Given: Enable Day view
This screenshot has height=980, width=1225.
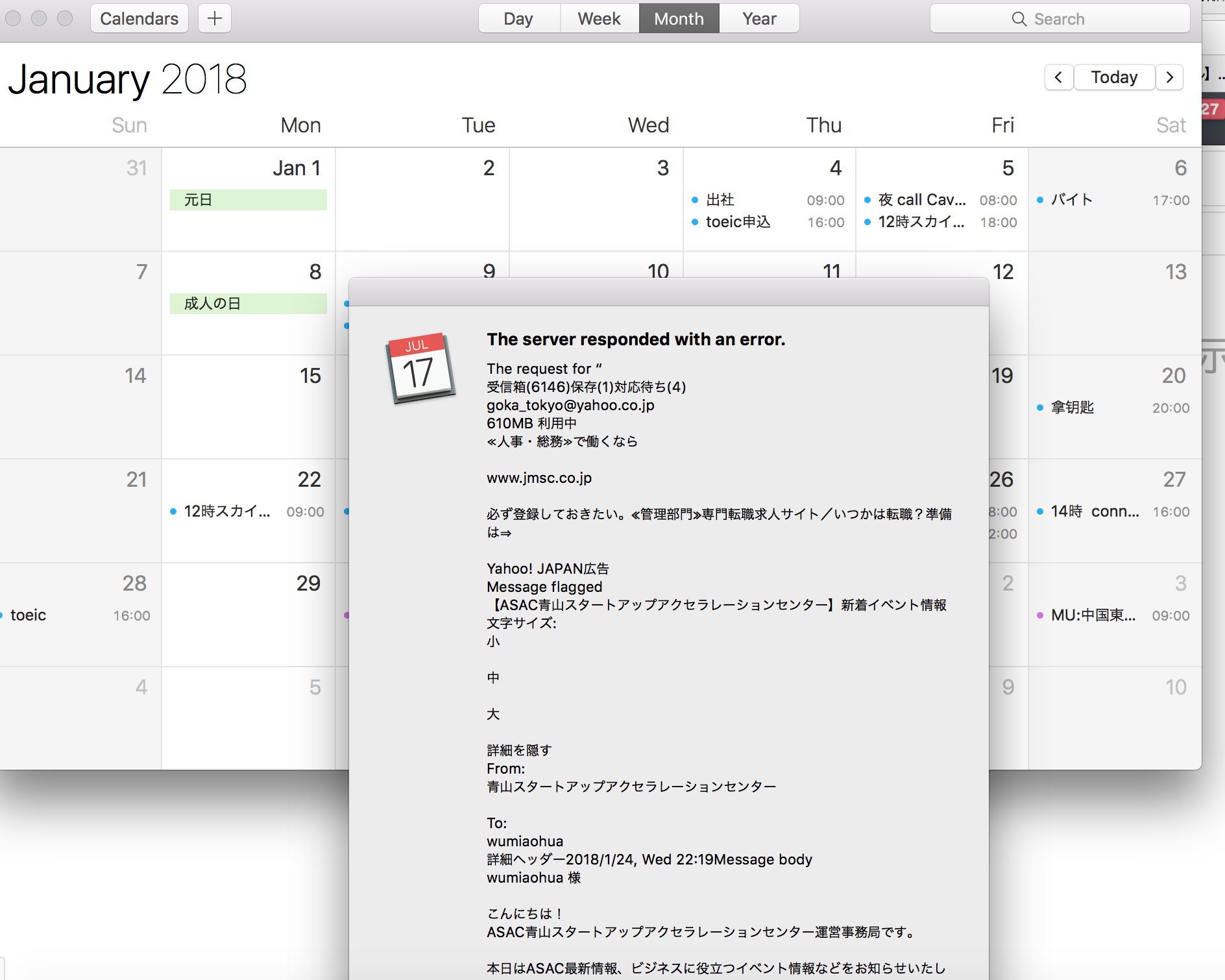Looking at the screenshot, I should 518,18.
